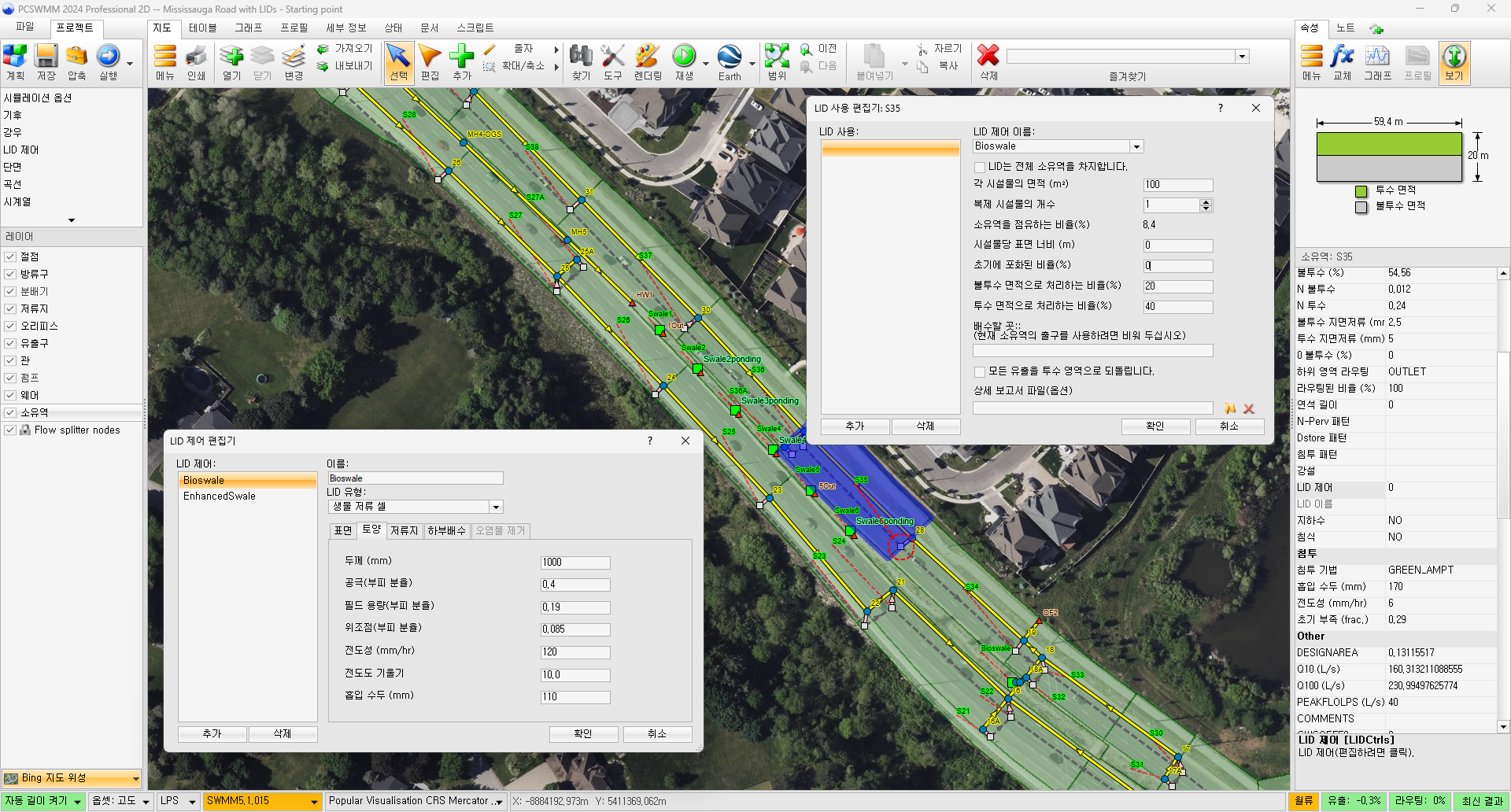Screen dimensions: 1511x812
Task: Open the 그래프 menu tab
Action: (x=248, y=28)
